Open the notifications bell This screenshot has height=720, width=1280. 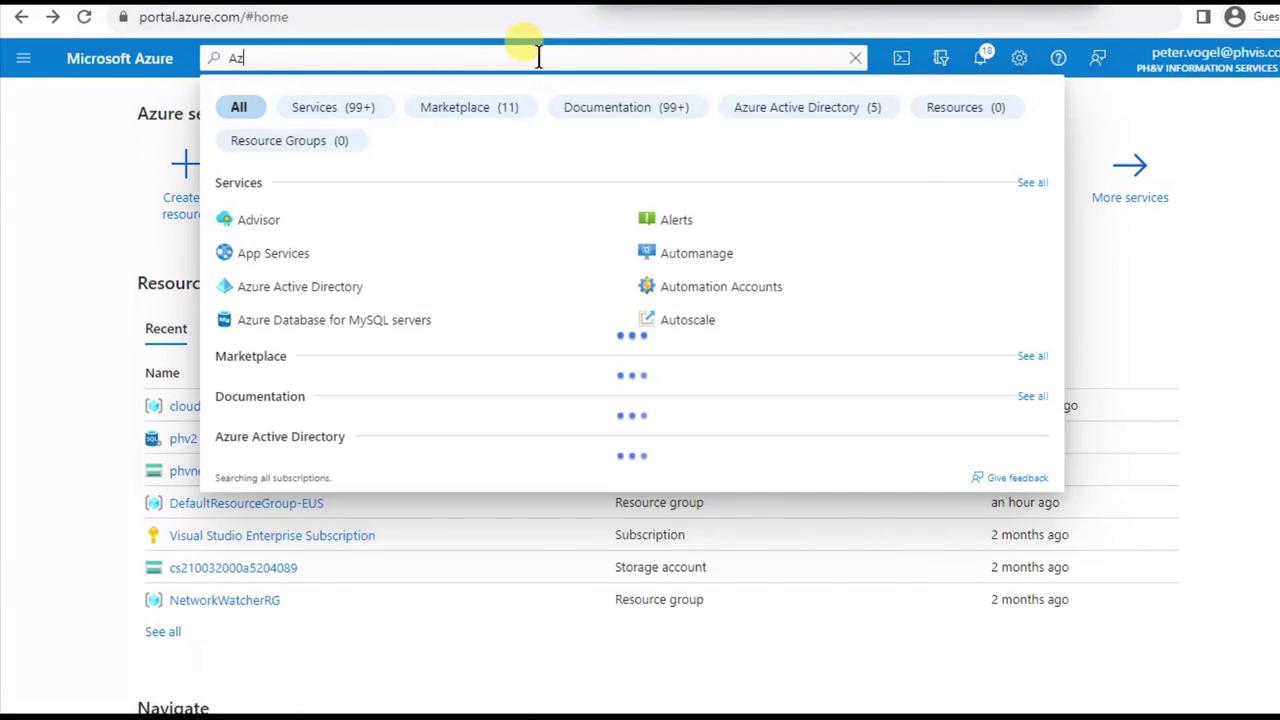tap(980, 58)
